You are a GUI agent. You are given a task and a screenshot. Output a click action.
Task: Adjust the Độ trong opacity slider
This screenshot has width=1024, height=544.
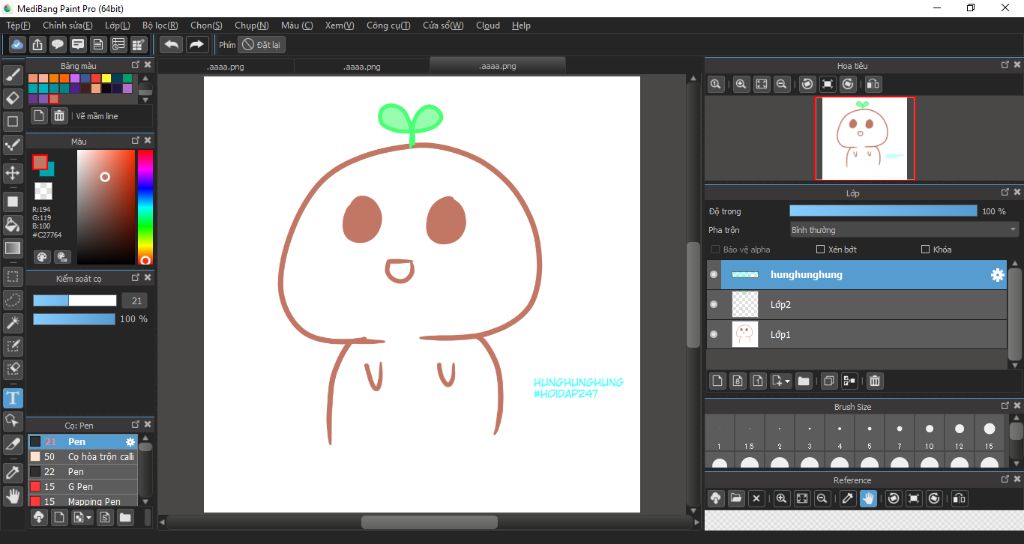(x=883, y=211)
